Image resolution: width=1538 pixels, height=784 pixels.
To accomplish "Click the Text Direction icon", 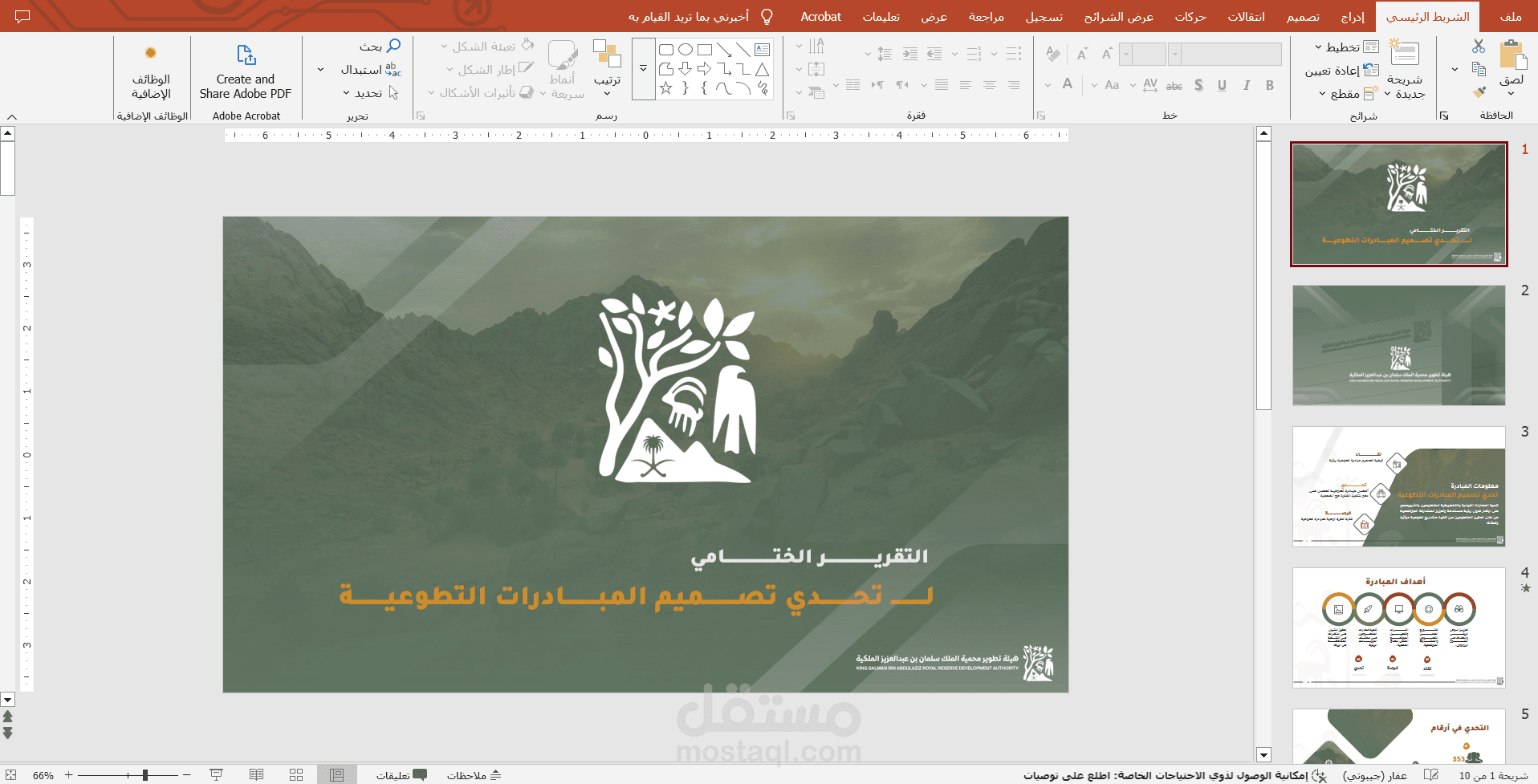I will coord(816,47).
